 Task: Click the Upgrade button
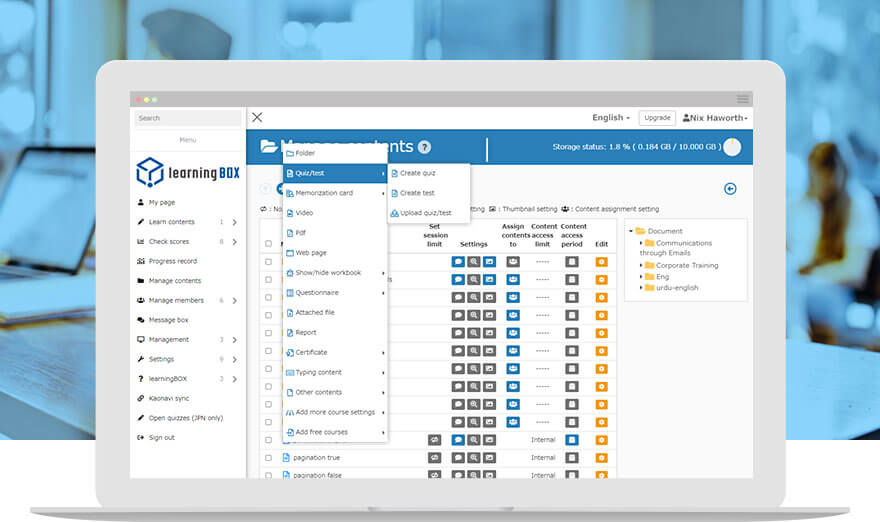tap(657, 118)
